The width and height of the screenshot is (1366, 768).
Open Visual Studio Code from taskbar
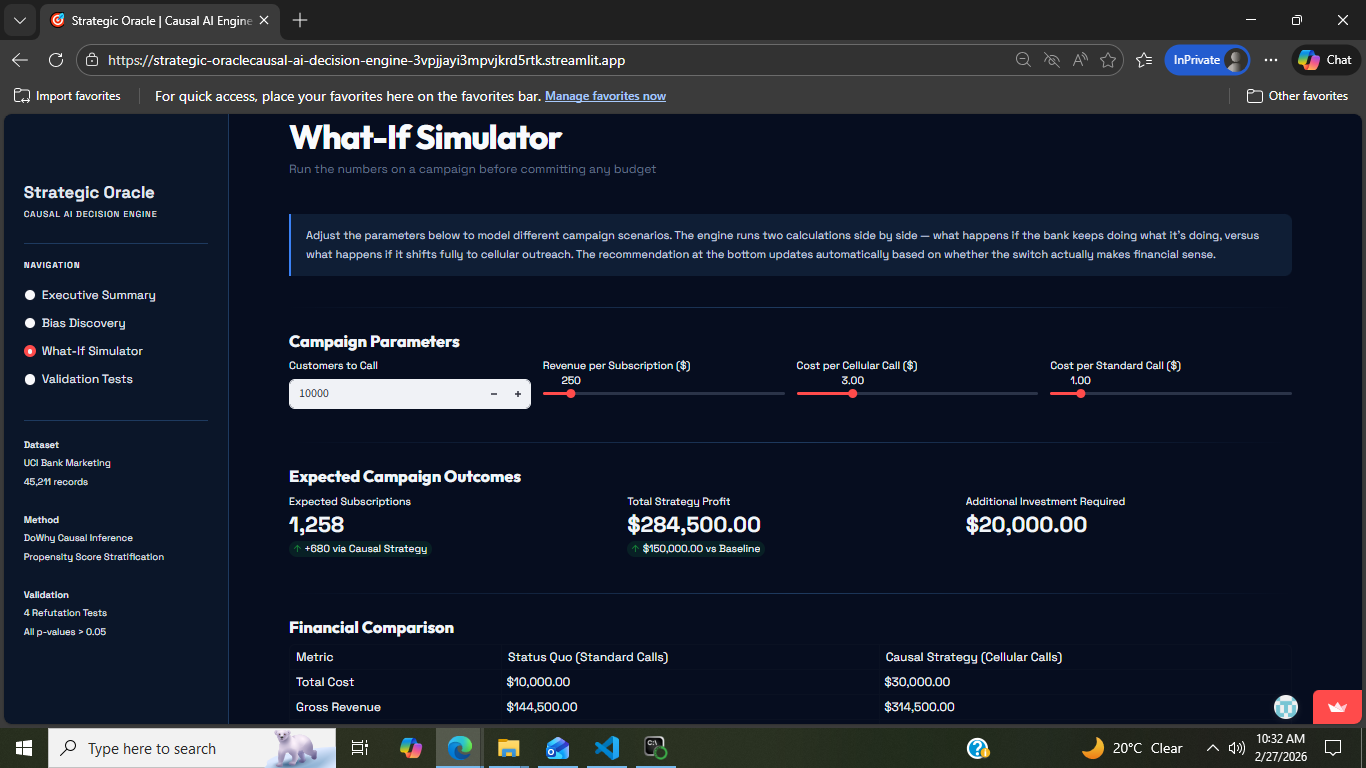607,748
